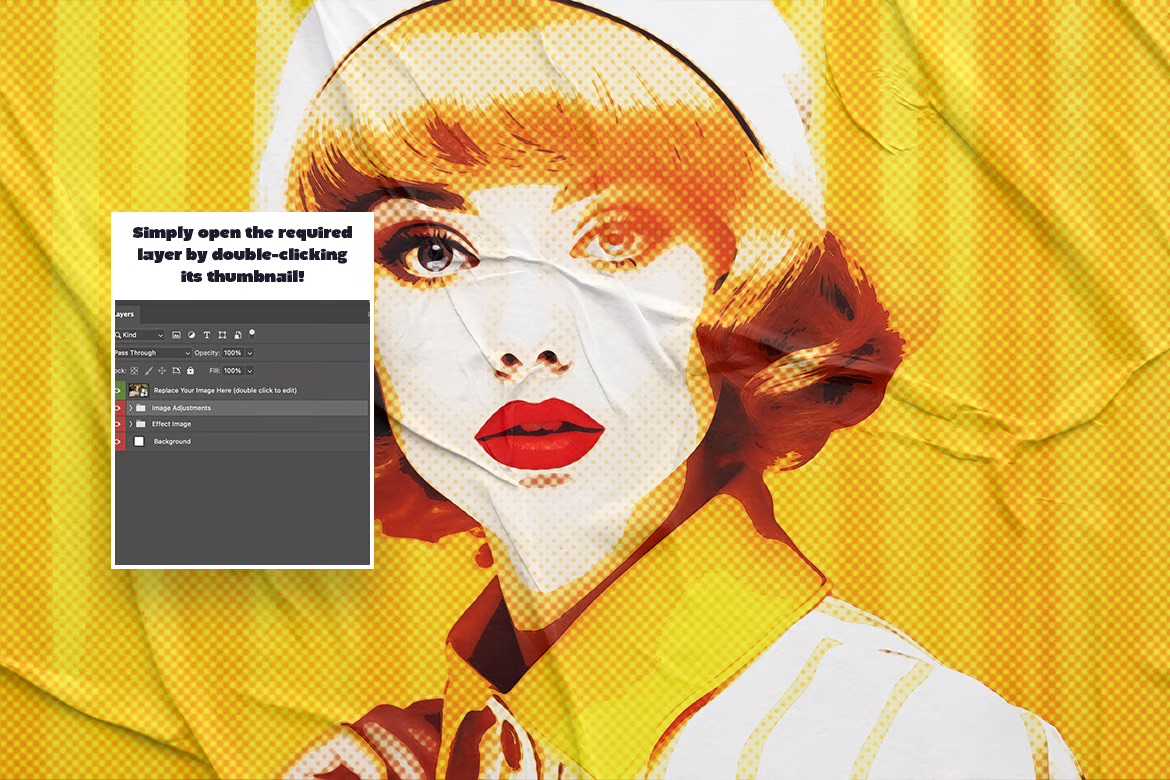Click the filter for adjustment layers icon
Screen dimensions: 1170x780
point(193,335)
